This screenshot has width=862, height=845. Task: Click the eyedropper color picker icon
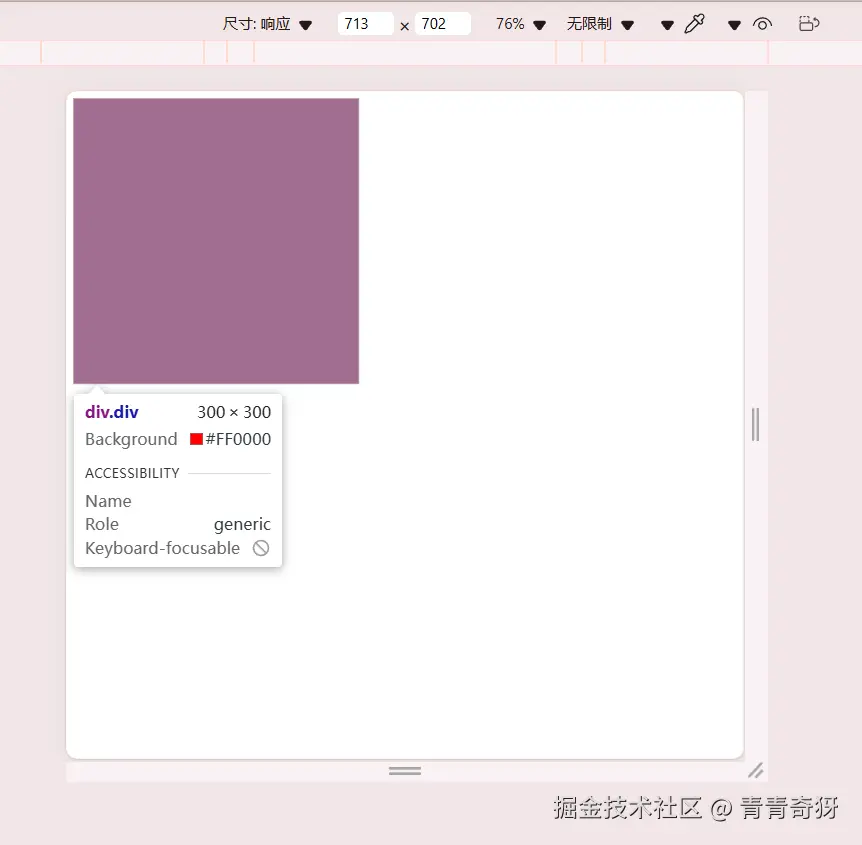click(694, 24)
